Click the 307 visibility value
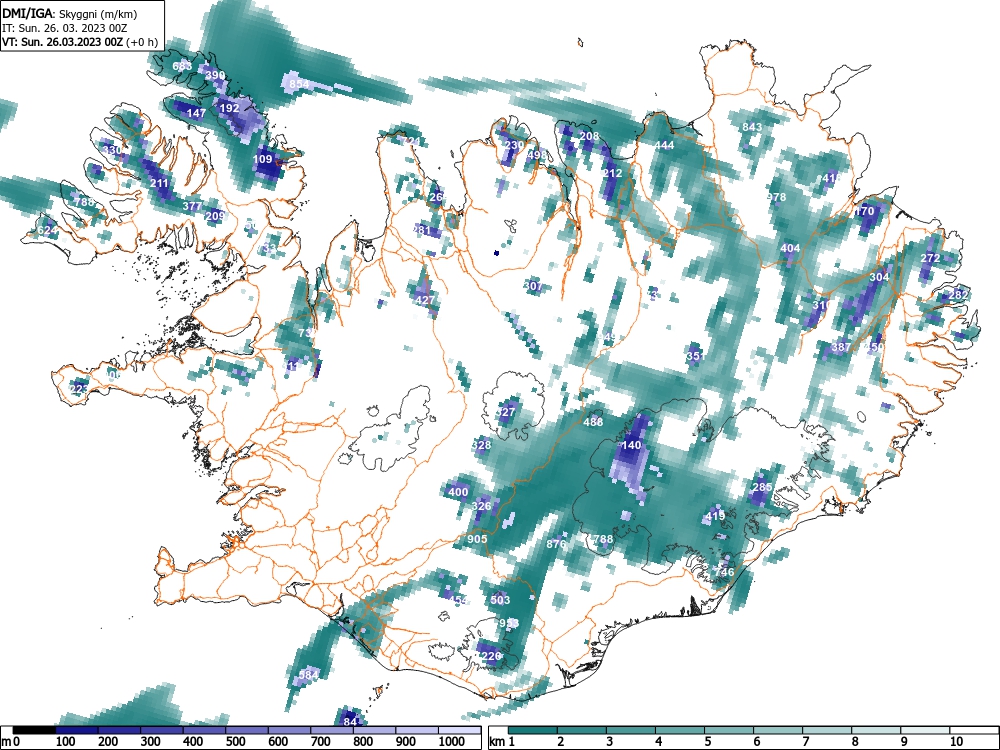 (x=533, y=286)
